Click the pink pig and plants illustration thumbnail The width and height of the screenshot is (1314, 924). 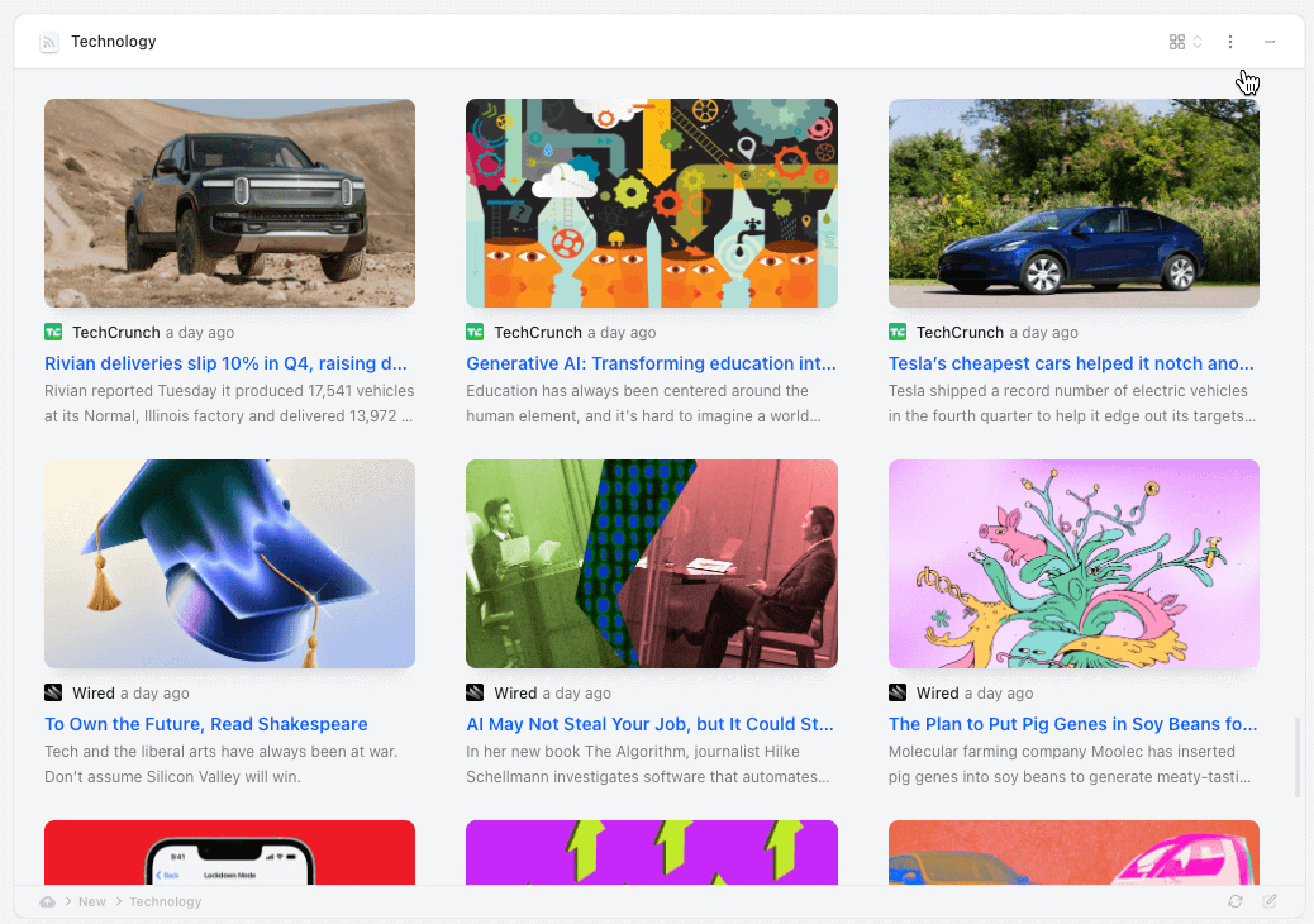[x=1074, y=564]
